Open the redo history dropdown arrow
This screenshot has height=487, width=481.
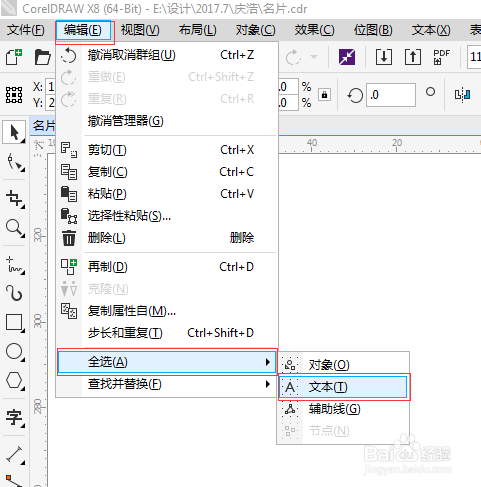[x=314, y=57]
